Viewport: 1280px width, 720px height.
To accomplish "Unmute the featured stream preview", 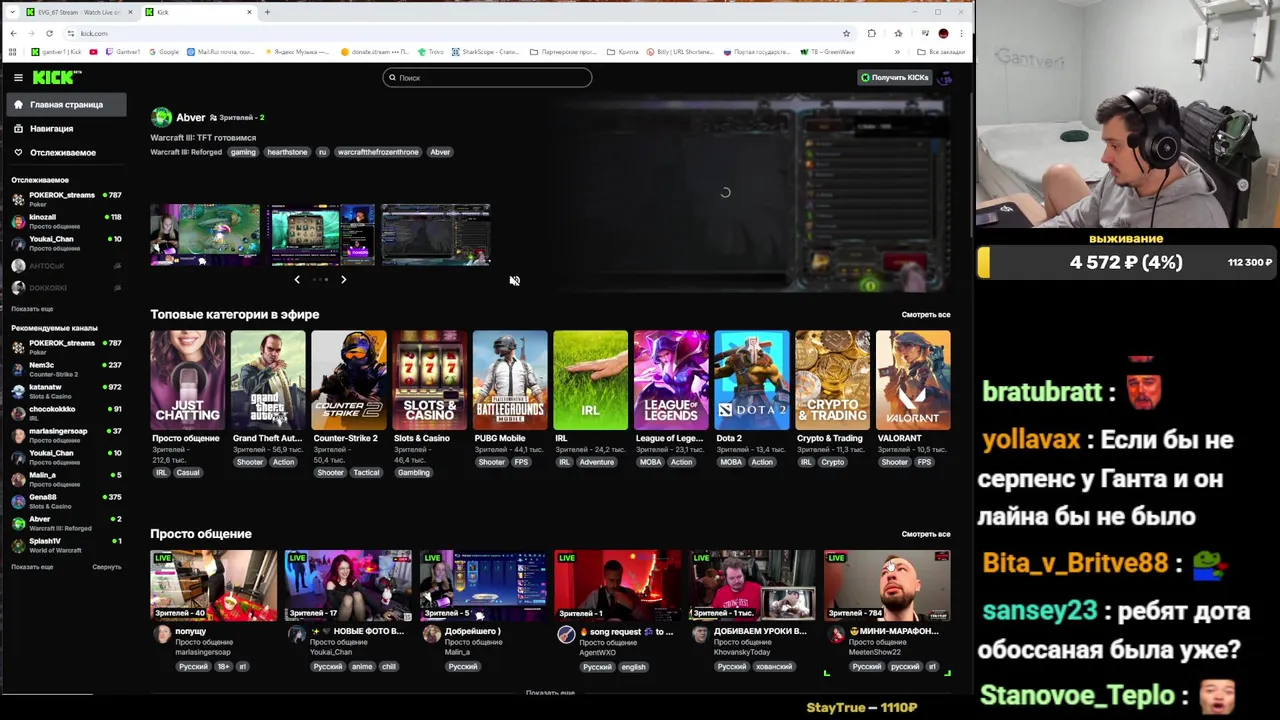I will tap(514, 280).
